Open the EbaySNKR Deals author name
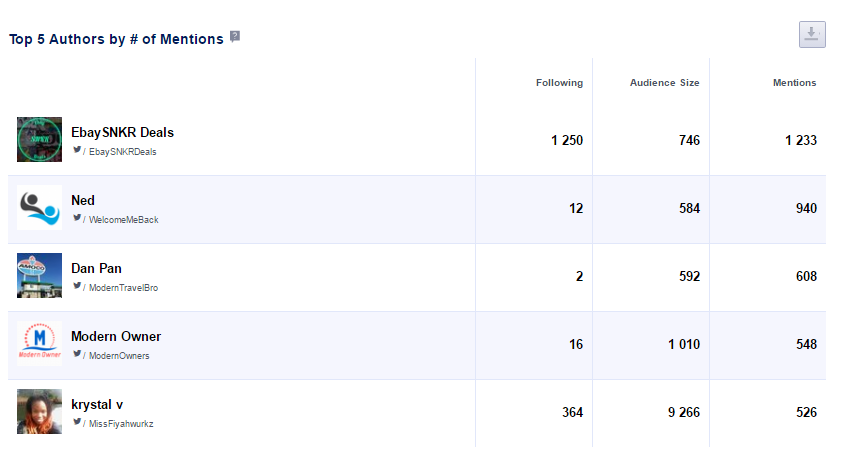This screenshot has width=848, height=459. (x=122, y=132)
